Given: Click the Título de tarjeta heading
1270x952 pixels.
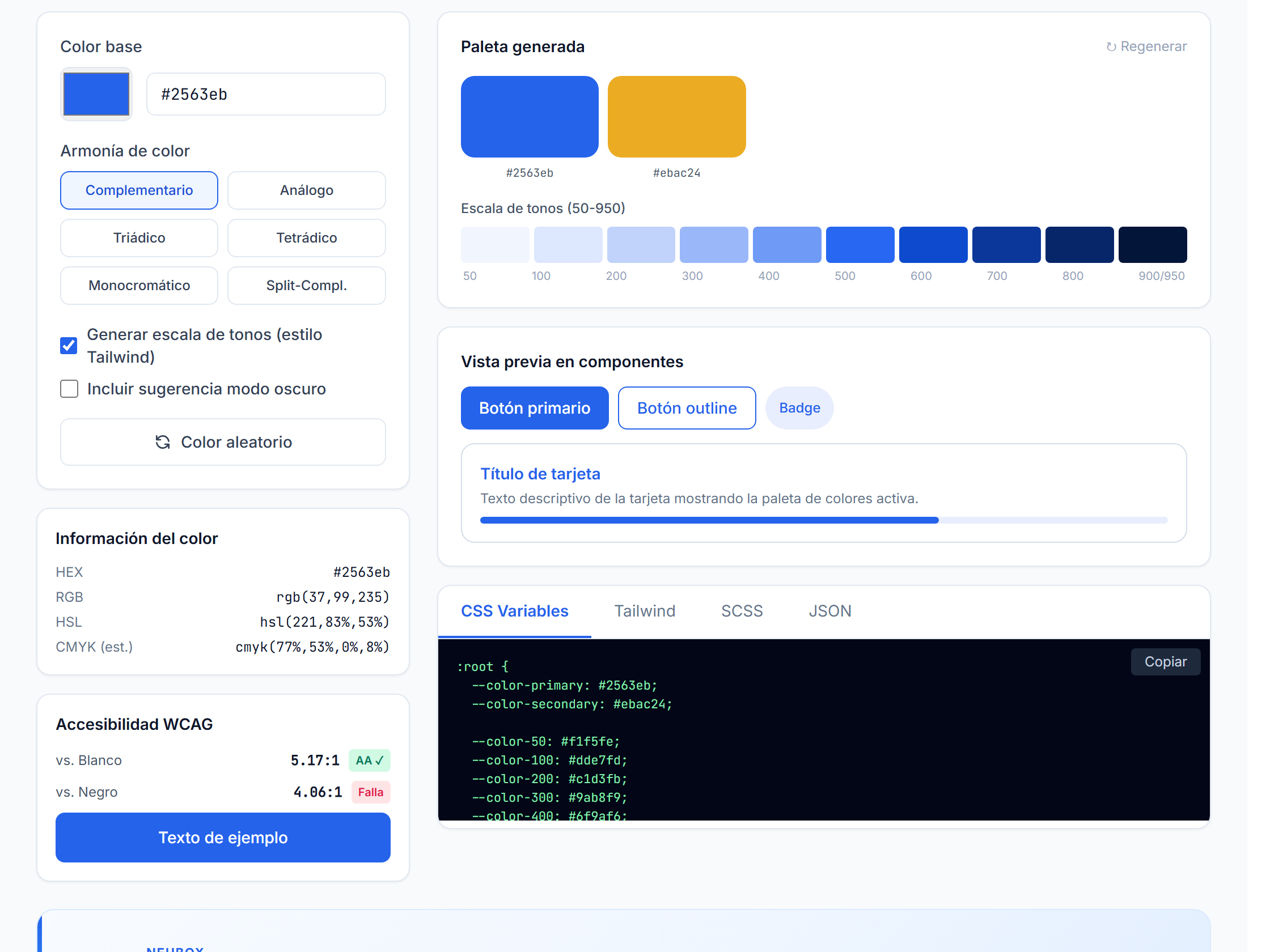Looking at the screenshot, I should tap(540, 474).
